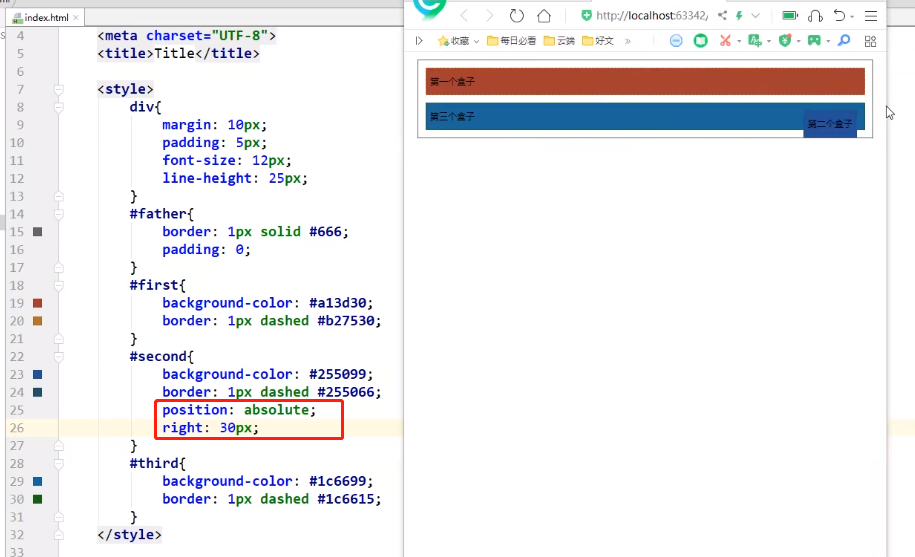The height and width of the screenshot is (557, 915).
Task: Expand the yen shield dropdown
Action: point(798,41)
